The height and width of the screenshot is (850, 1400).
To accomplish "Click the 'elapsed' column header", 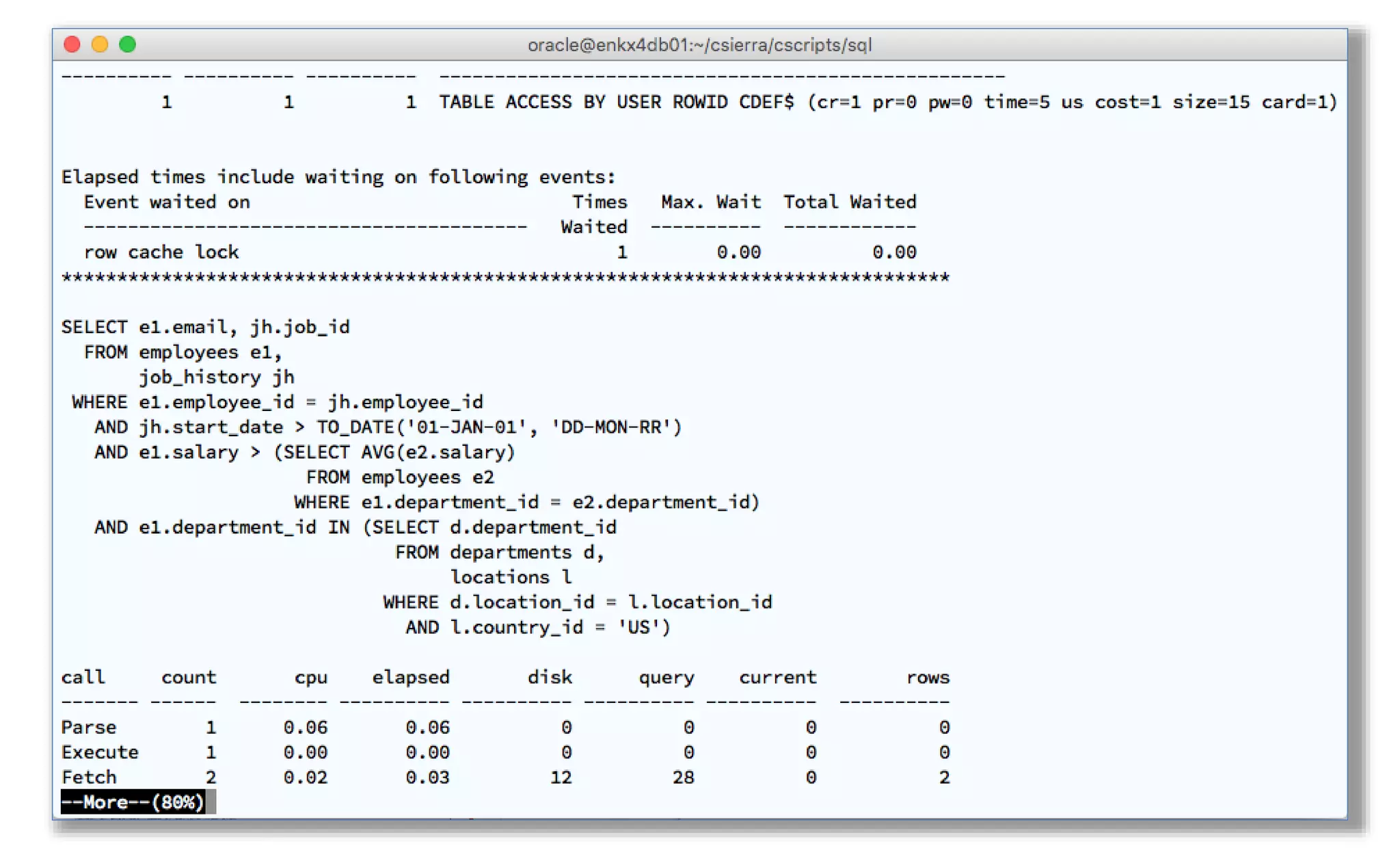I will point(410,677).
